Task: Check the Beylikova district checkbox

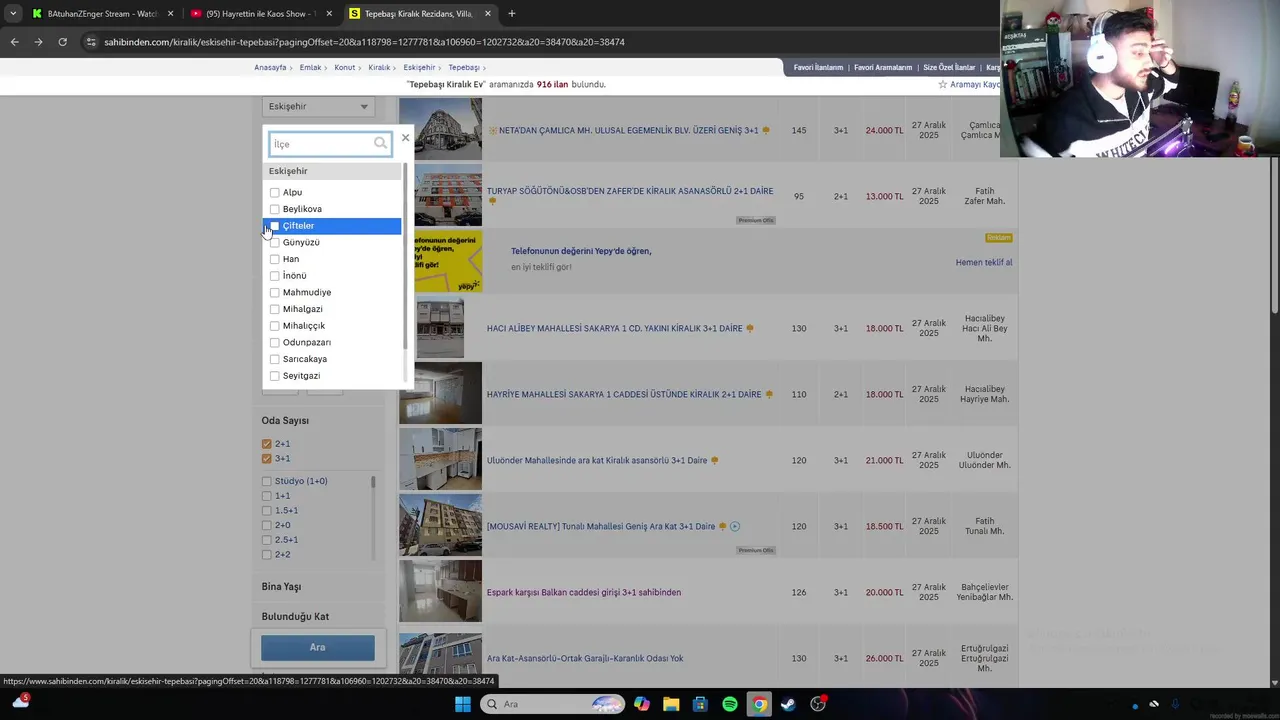Action: point(275,209)
